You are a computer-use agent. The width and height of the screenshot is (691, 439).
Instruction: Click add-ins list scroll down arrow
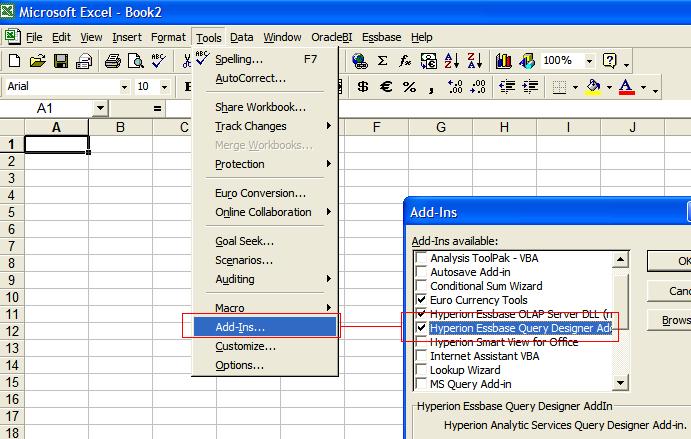click(620, 383)
